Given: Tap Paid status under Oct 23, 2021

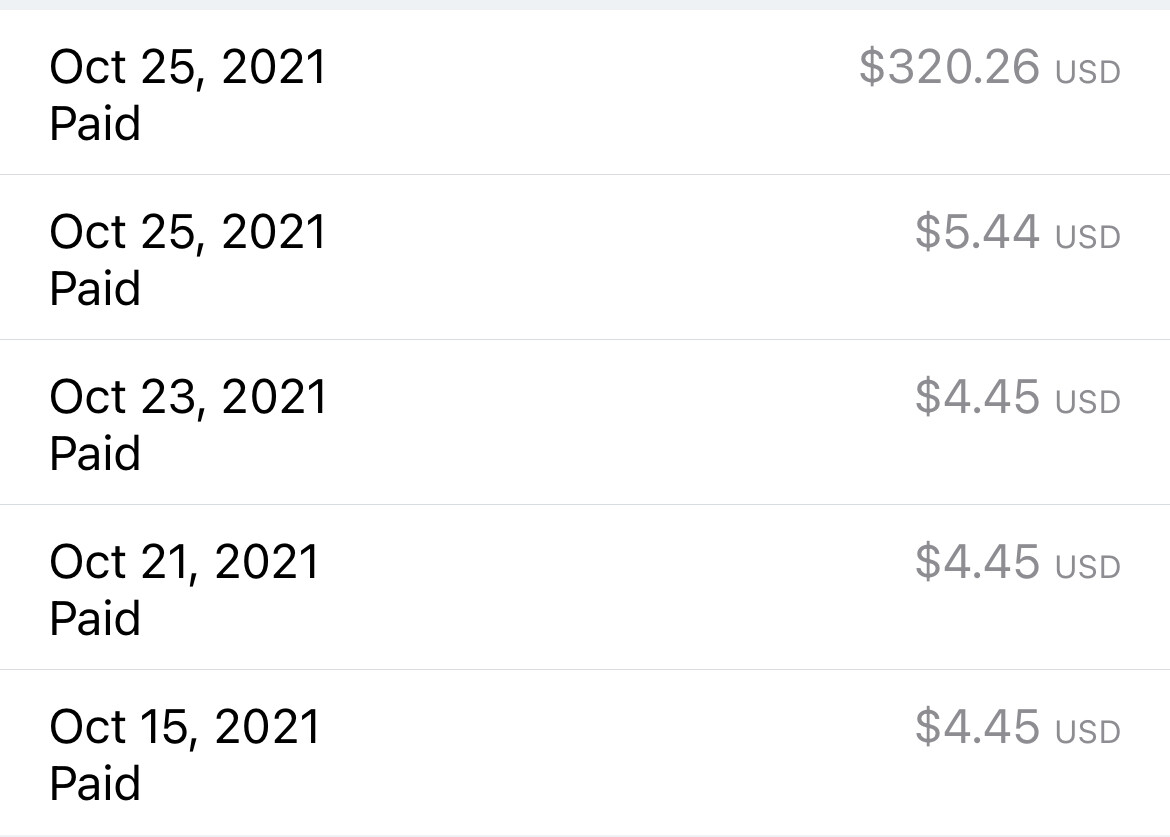Looking at the screenshot, I should click(95, 453).
